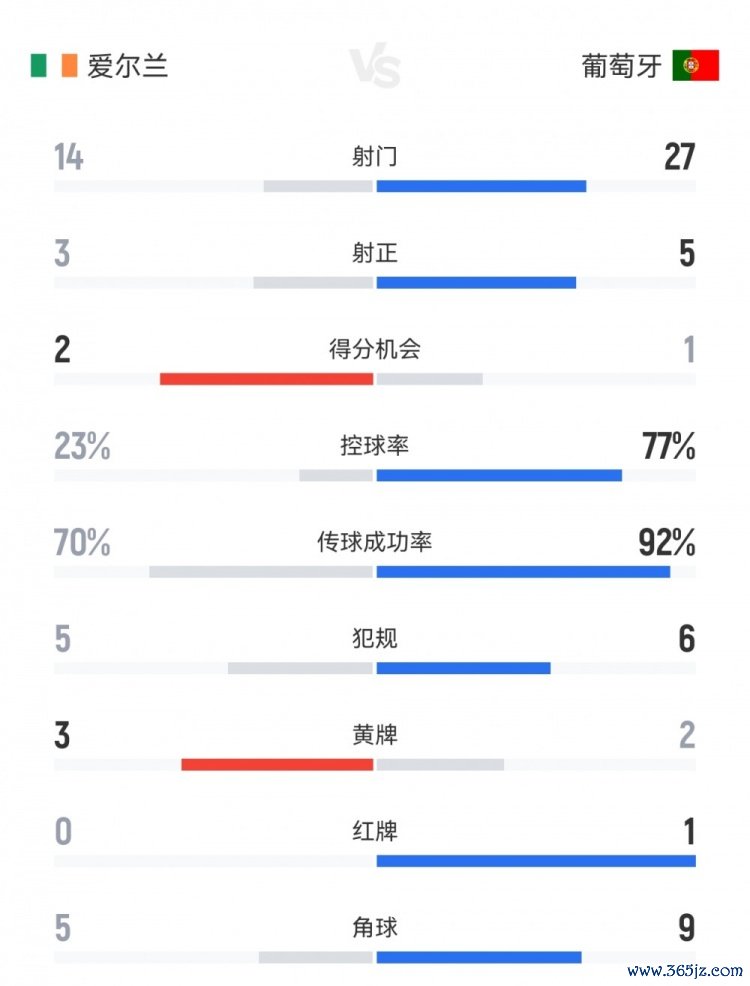Select the 葡萄牙 team name
Viewport: 750px width, 986px height.
point(622,66)
